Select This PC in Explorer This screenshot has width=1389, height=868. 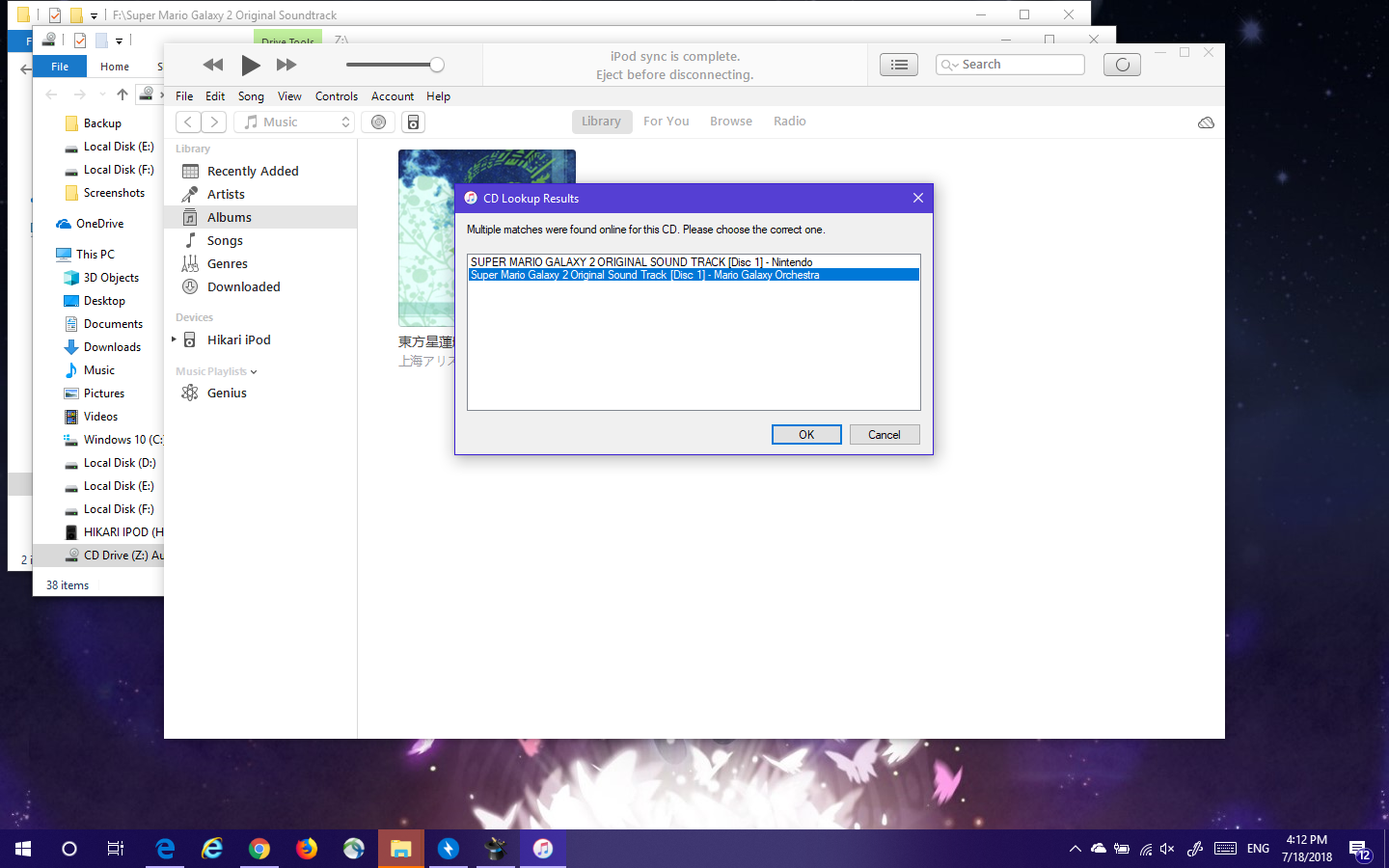95,255
